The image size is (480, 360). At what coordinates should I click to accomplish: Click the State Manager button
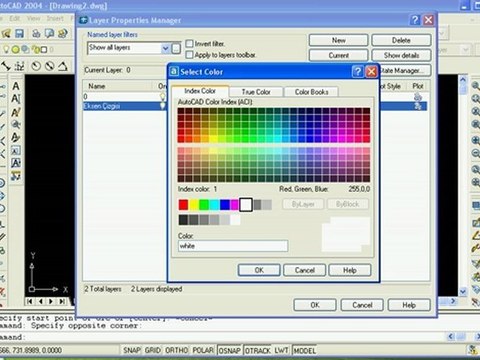pos(405,70)
